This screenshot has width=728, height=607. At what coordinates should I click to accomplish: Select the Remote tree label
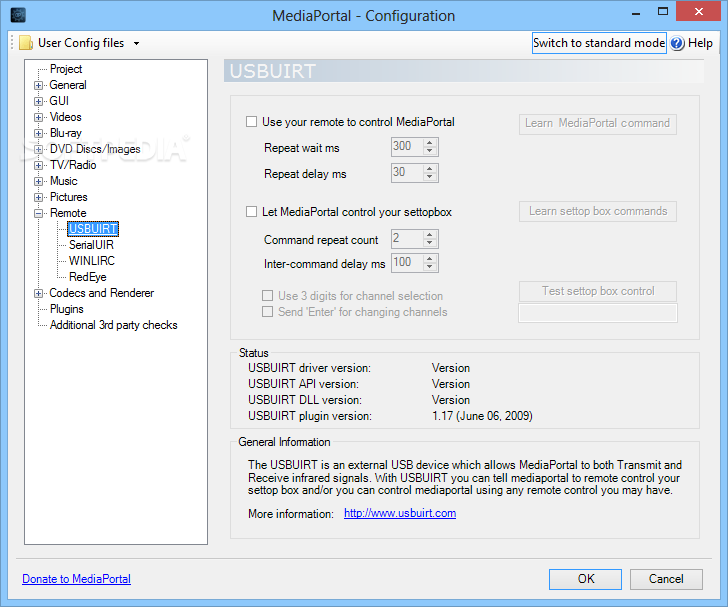(68, 213)
